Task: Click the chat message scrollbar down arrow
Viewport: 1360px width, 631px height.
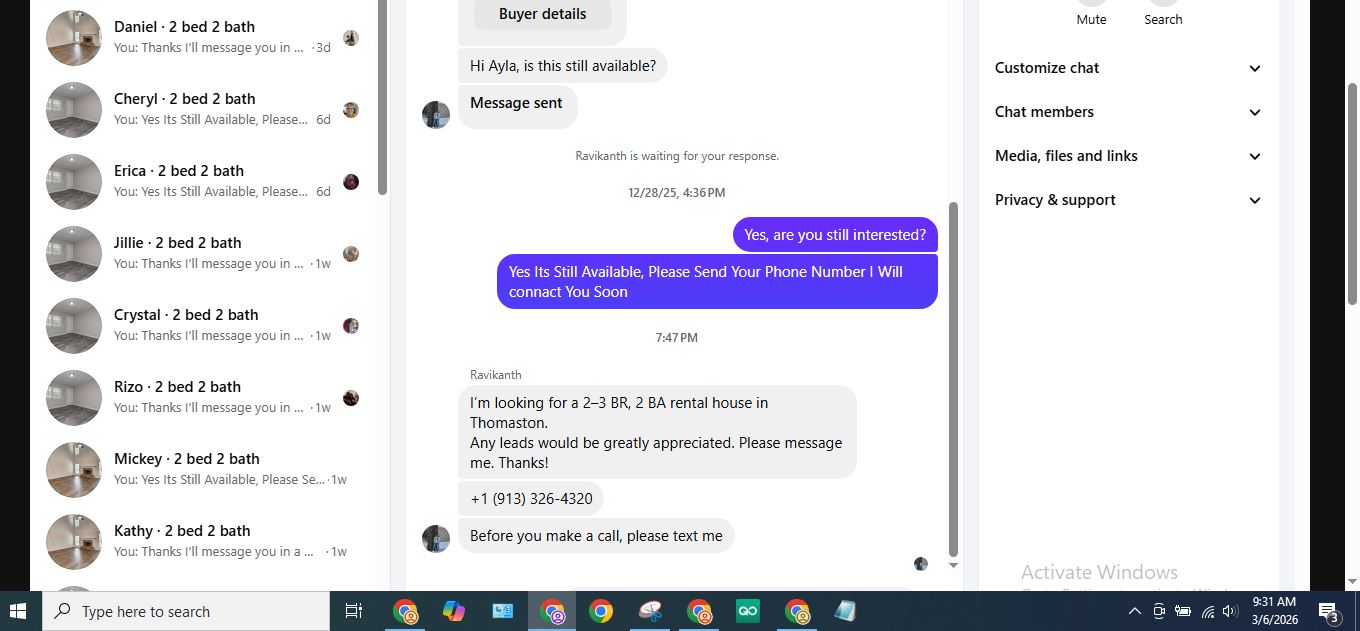Action: pos(953,565)
